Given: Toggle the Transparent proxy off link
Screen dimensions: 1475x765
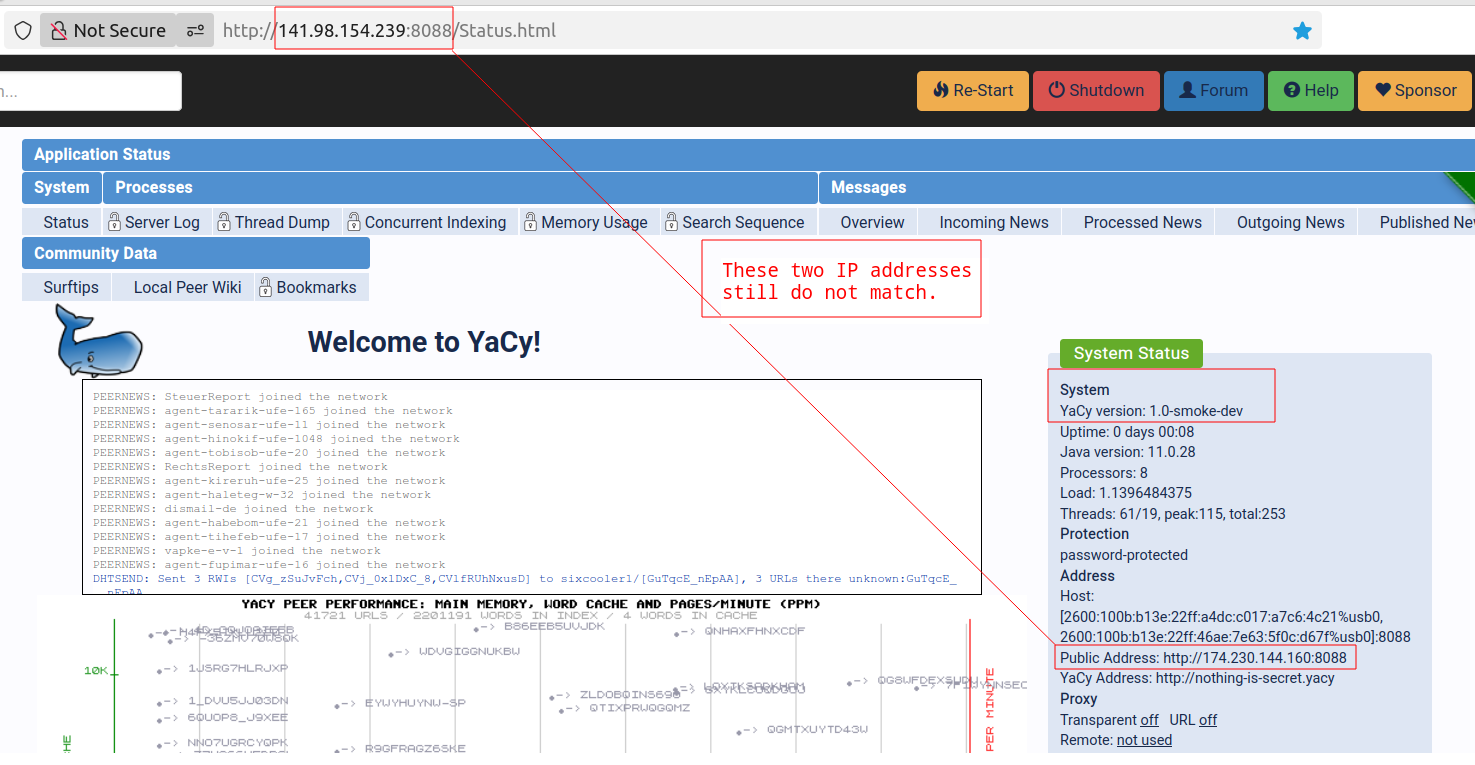Looking at the screenshot, I should point(1149,720).
